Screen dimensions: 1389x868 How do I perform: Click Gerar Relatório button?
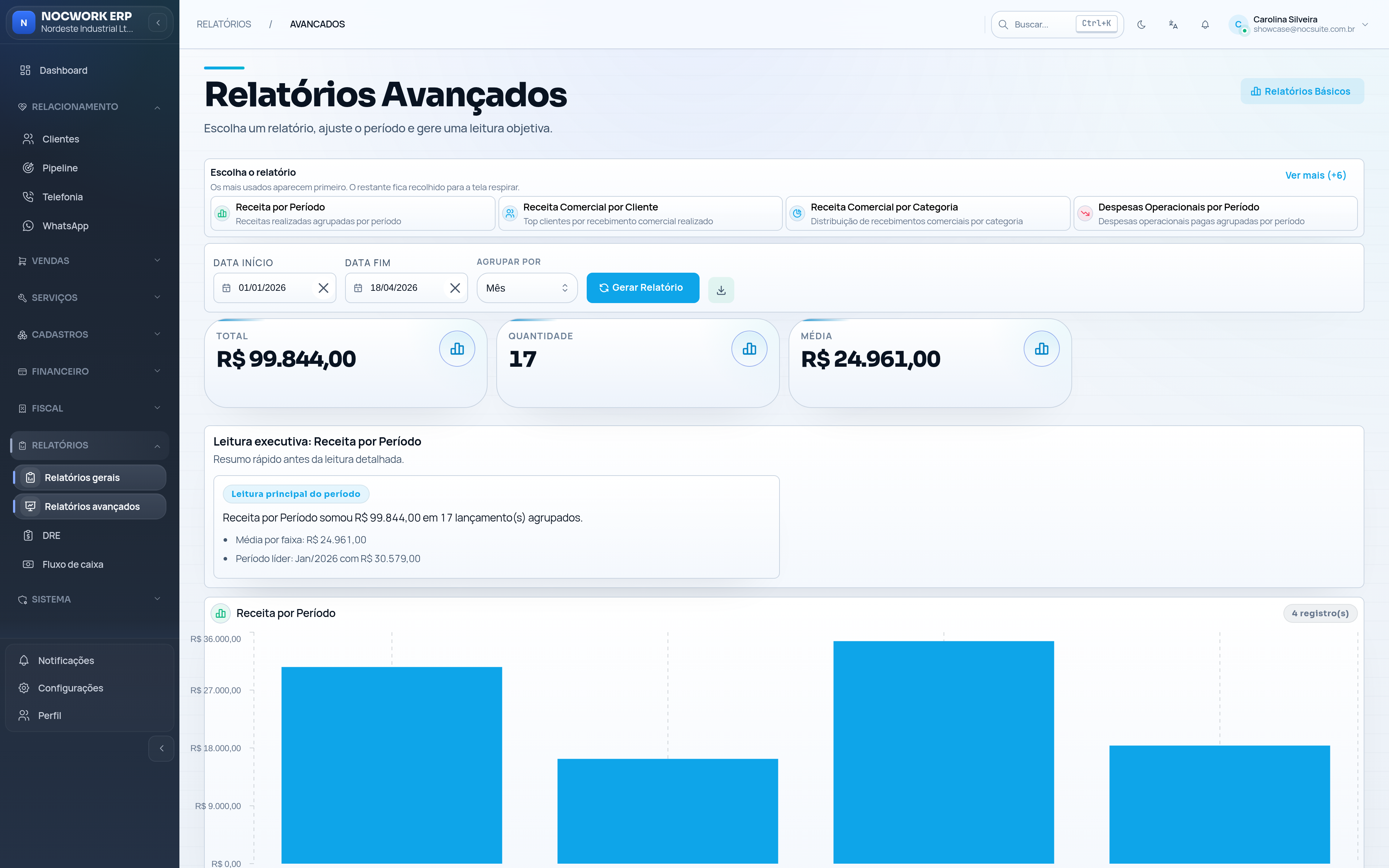point(643,288)
